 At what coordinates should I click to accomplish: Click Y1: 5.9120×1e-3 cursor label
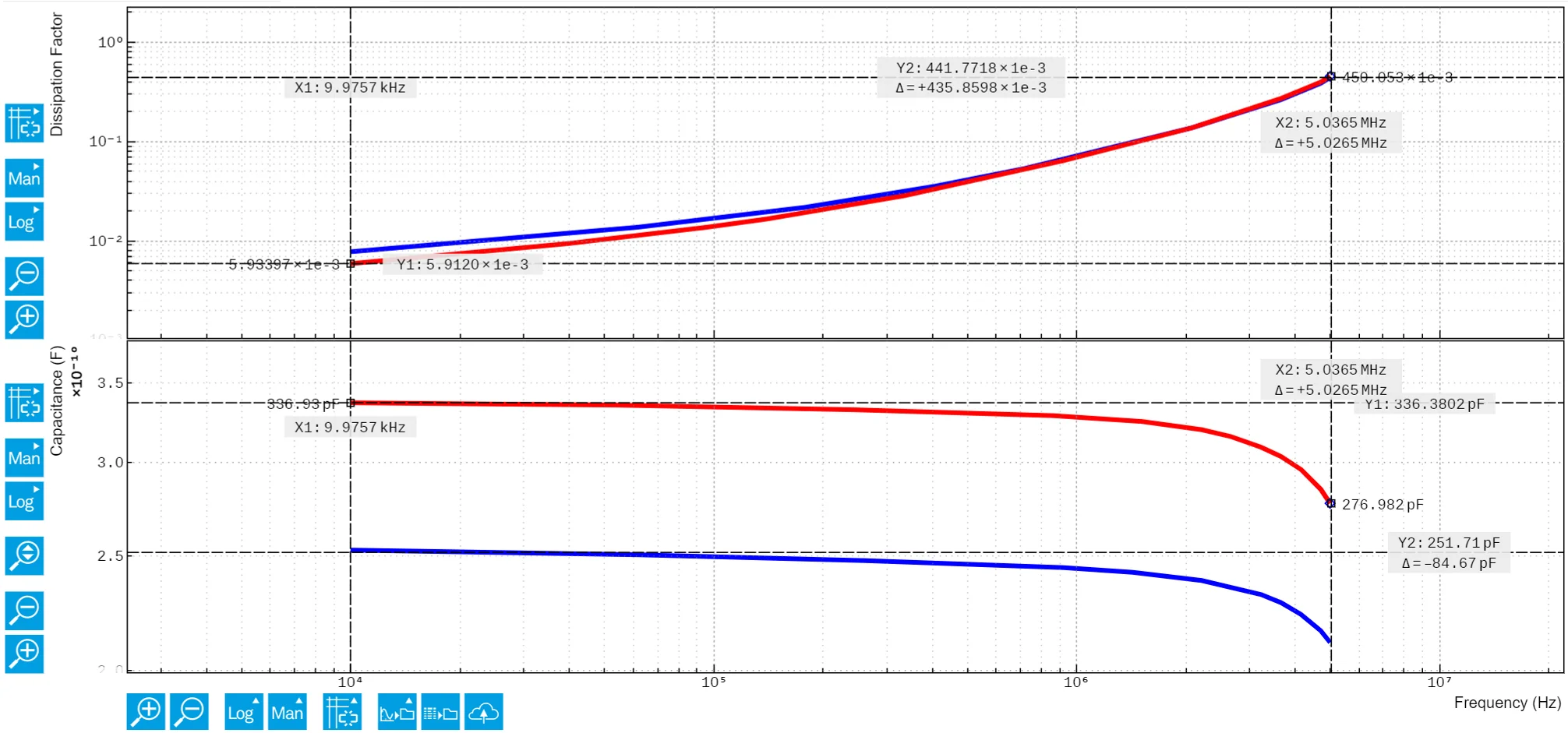point(463,264)
